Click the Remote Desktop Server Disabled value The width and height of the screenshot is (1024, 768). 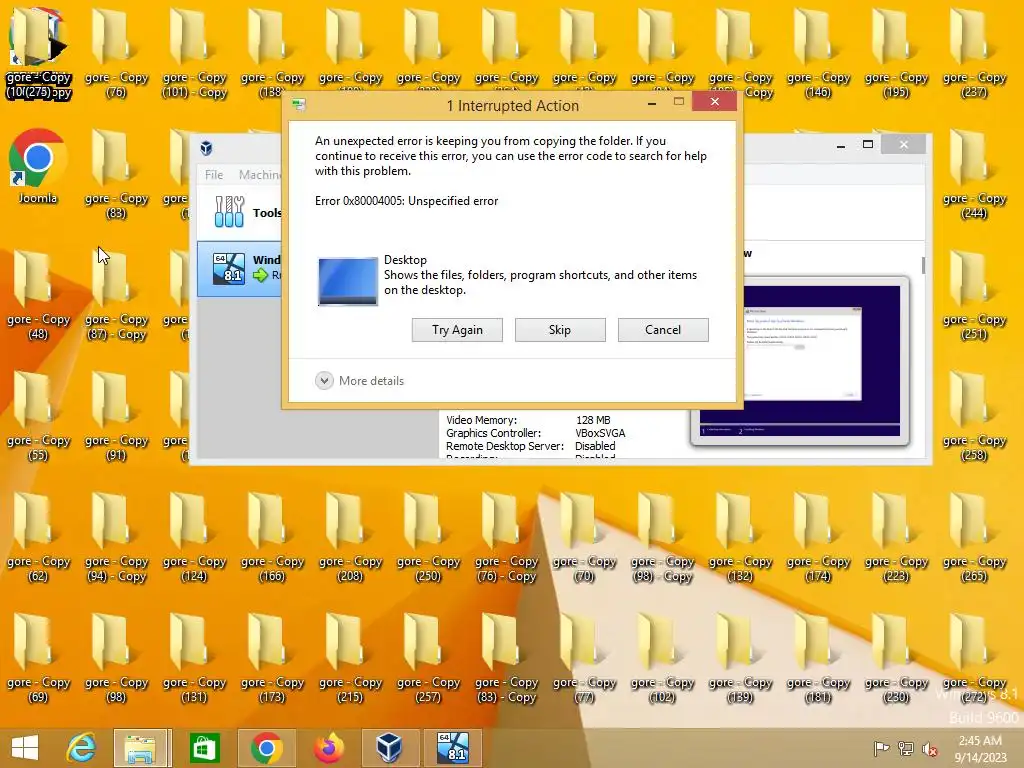coord(595,446)
